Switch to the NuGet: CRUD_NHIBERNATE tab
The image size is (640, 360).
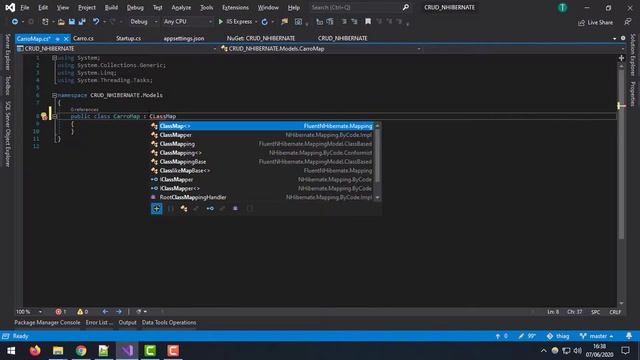[261, 38]
